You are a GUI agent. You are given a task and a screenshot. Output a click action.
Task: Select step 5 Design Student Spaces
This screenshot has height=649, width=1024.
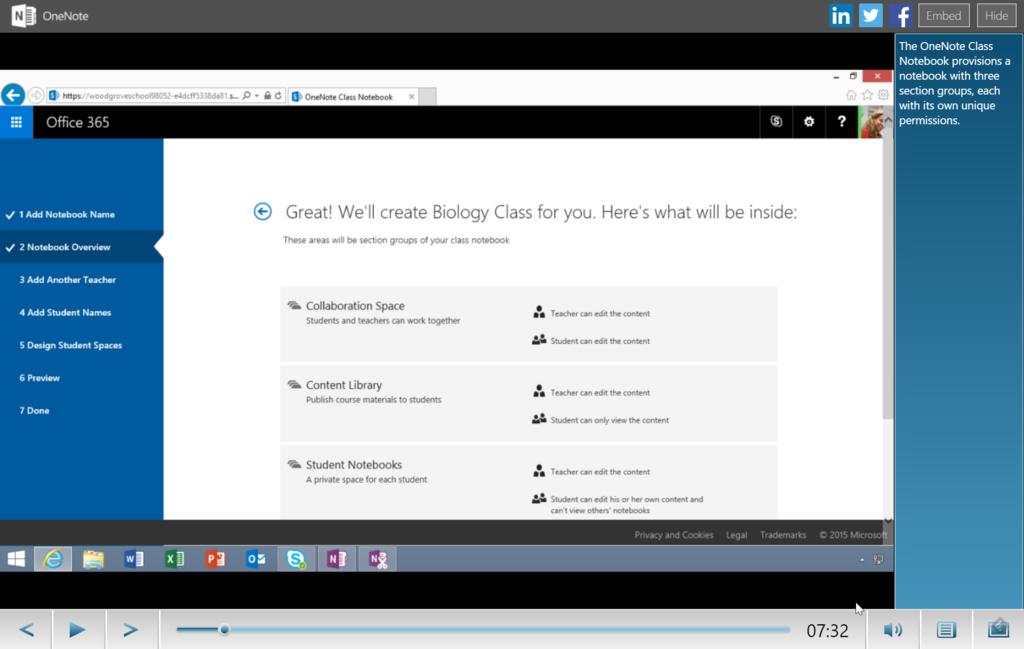[x=71, y=345]
